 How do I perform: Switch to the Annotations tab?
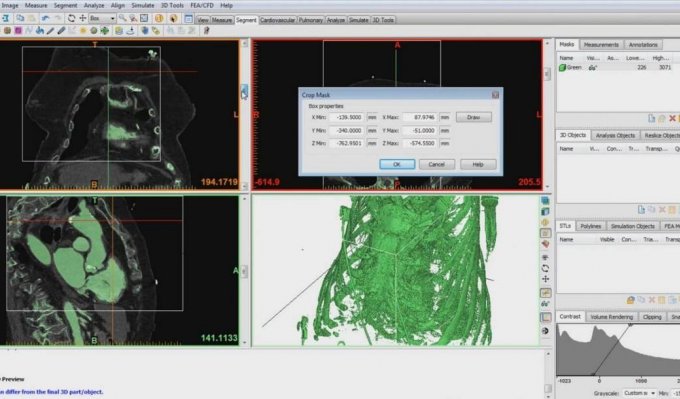(x=643, y=45)
